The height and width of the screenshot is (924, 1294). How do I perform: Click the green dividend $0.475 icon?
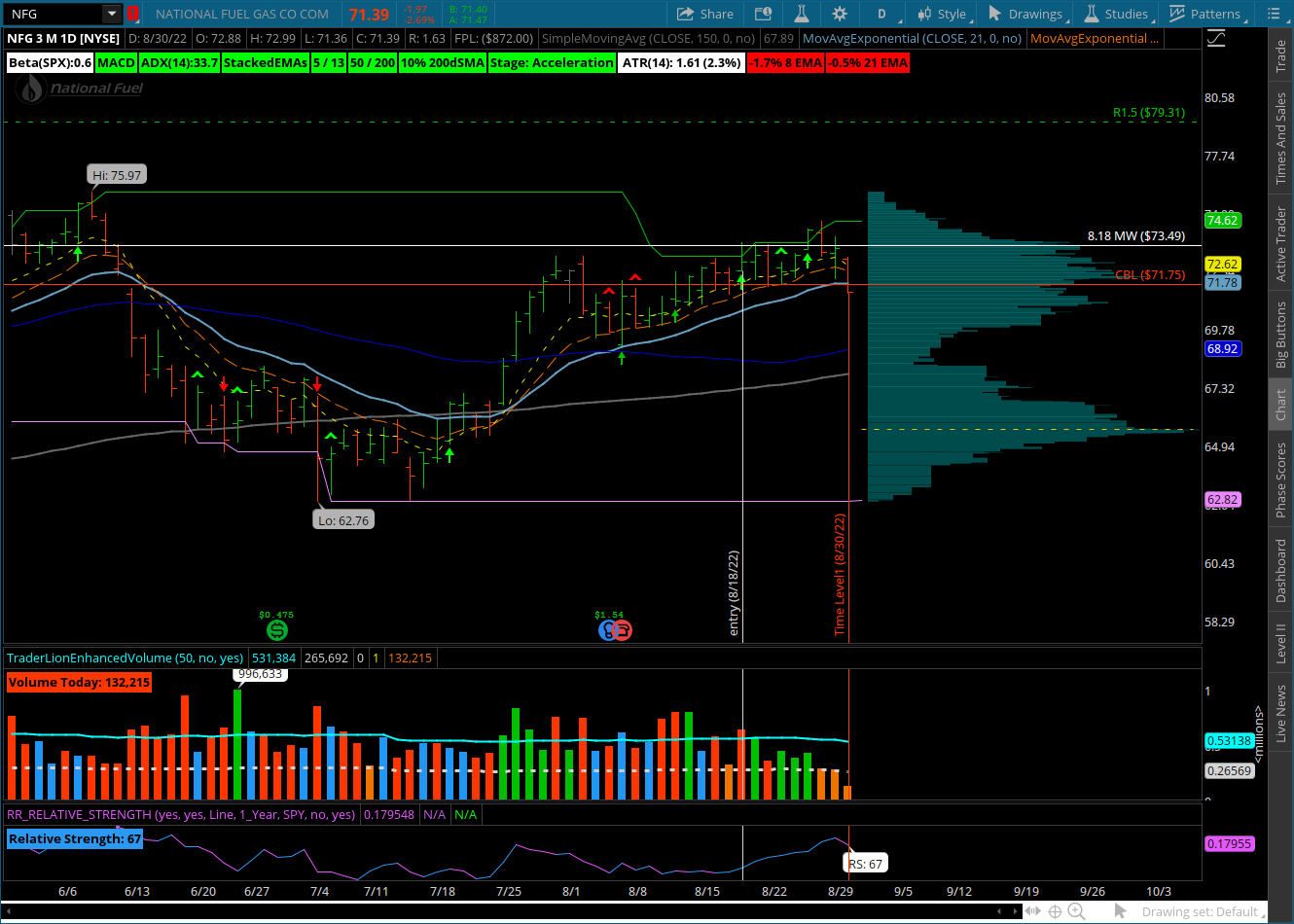[276, 630]
